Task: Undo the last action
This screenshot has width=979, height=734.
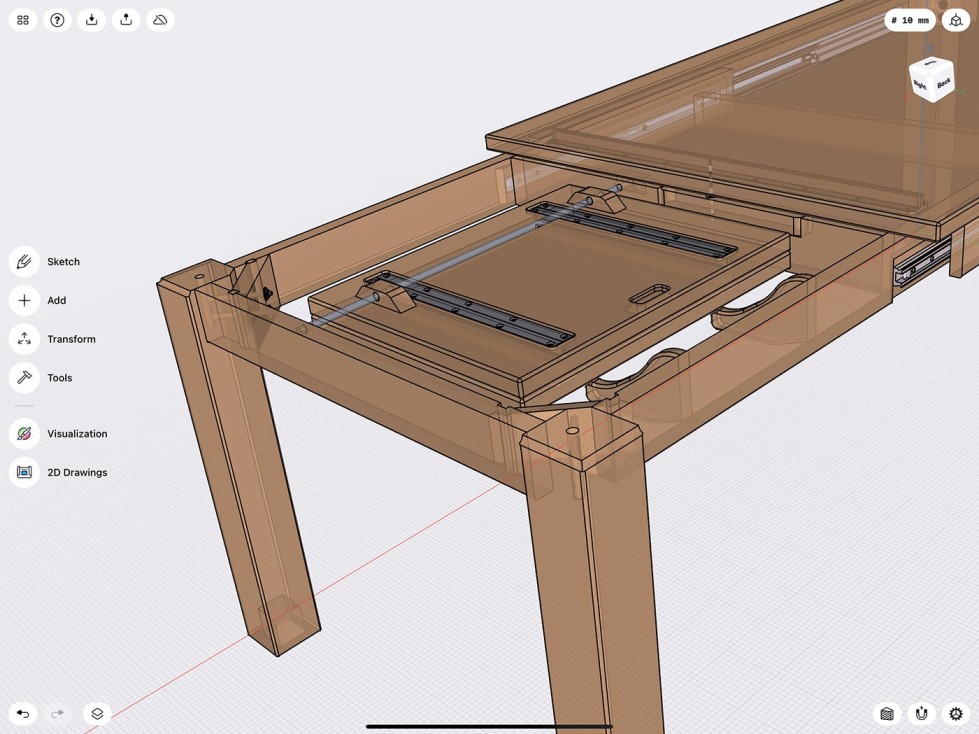Action: tap(22, 713)
